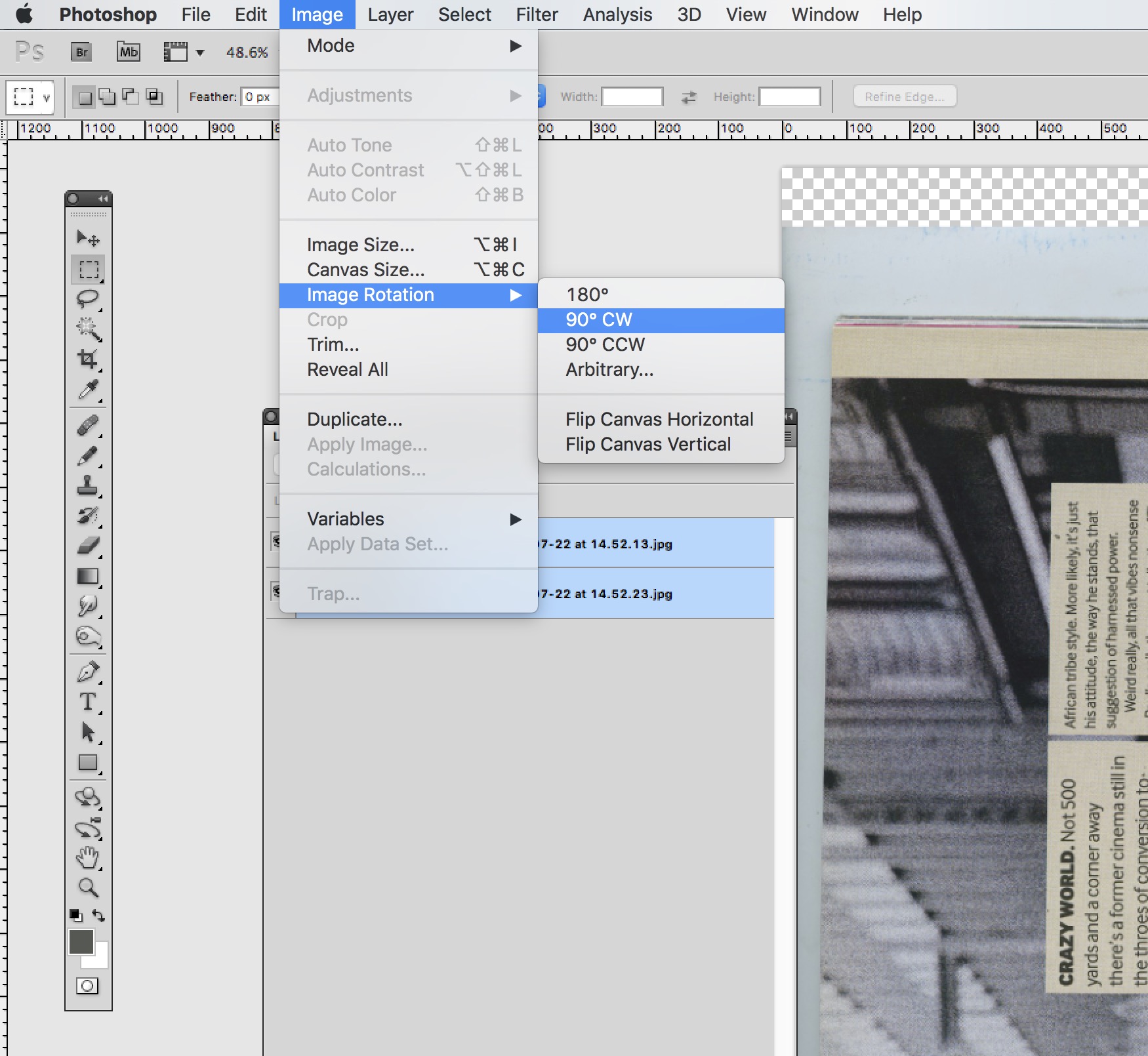1148x1056 pixels.
Task: Select the Eyedropper tool
Action: tap(88, 390)
